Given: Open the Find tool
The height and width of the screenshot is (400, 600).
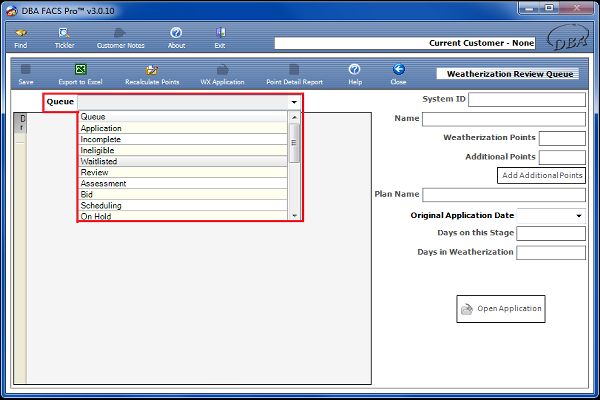Looking at the screenshot, I should click(x=21, y=38).
